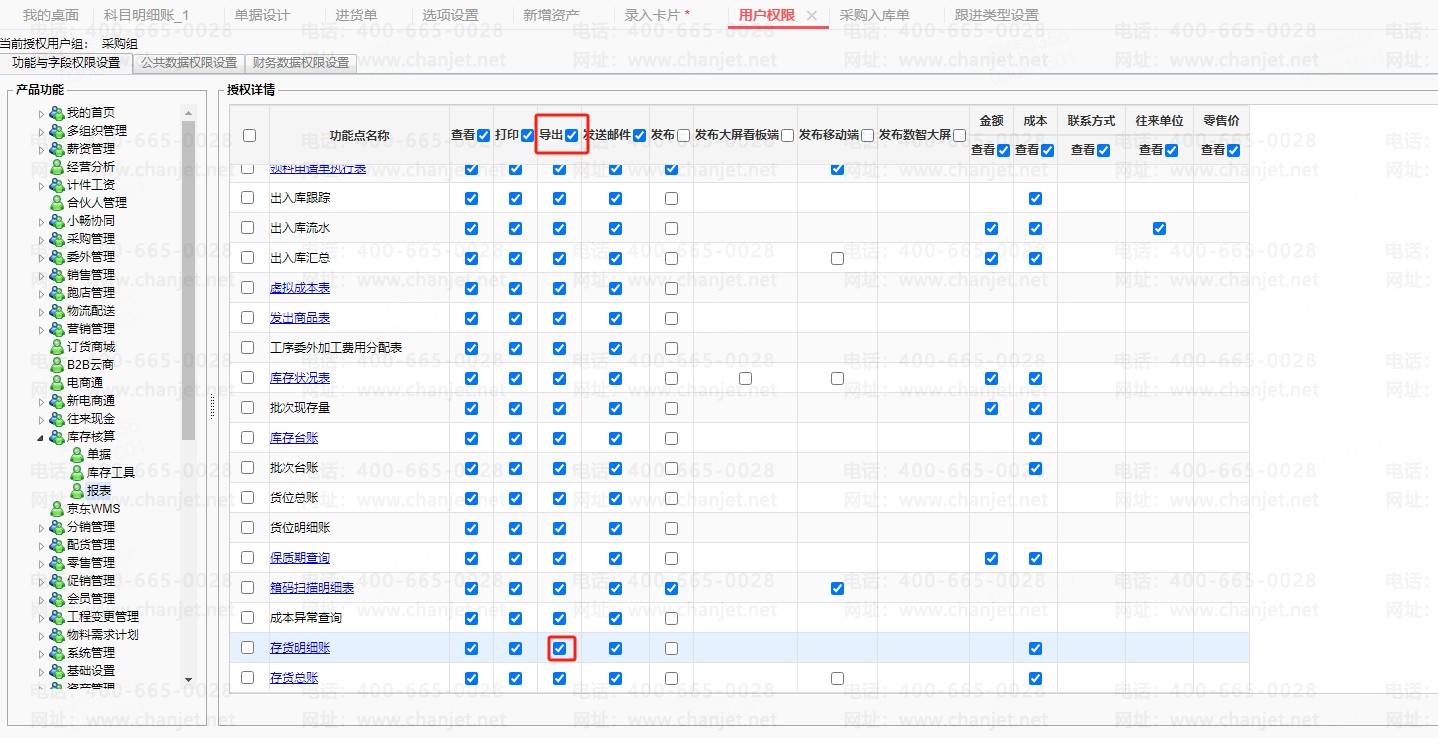Screen dimensions: 1438x738
Task: Enable 发布大屏看板端 header checkbox
Action: pos(788,136)
